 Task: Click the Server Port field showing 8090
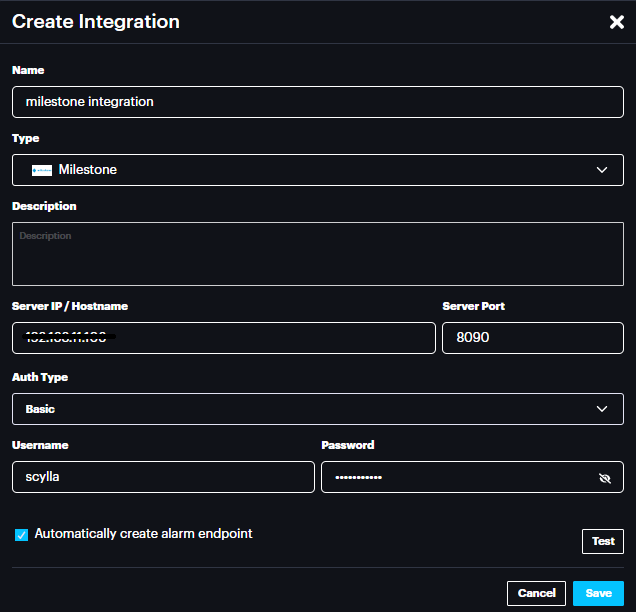532,338
